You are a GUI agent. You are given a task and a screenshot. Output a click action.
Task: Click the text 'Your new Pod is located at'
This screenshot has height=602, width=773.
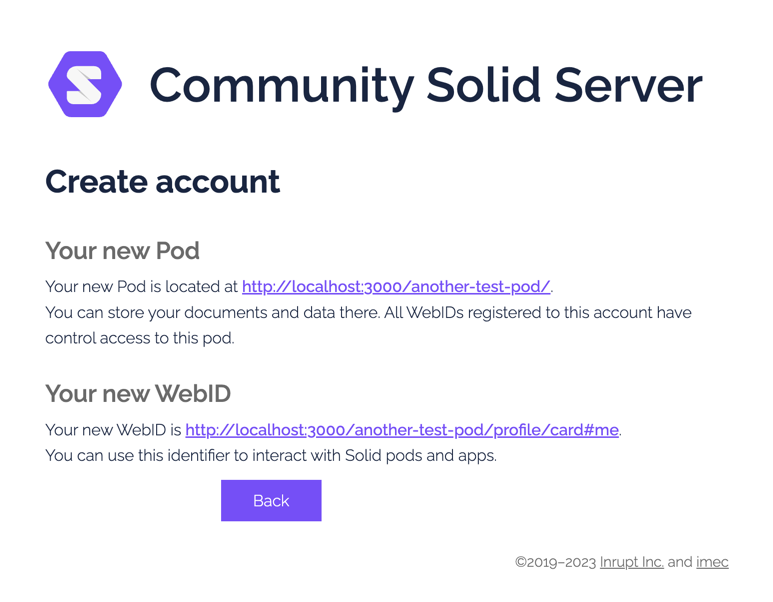pos(141,286)
